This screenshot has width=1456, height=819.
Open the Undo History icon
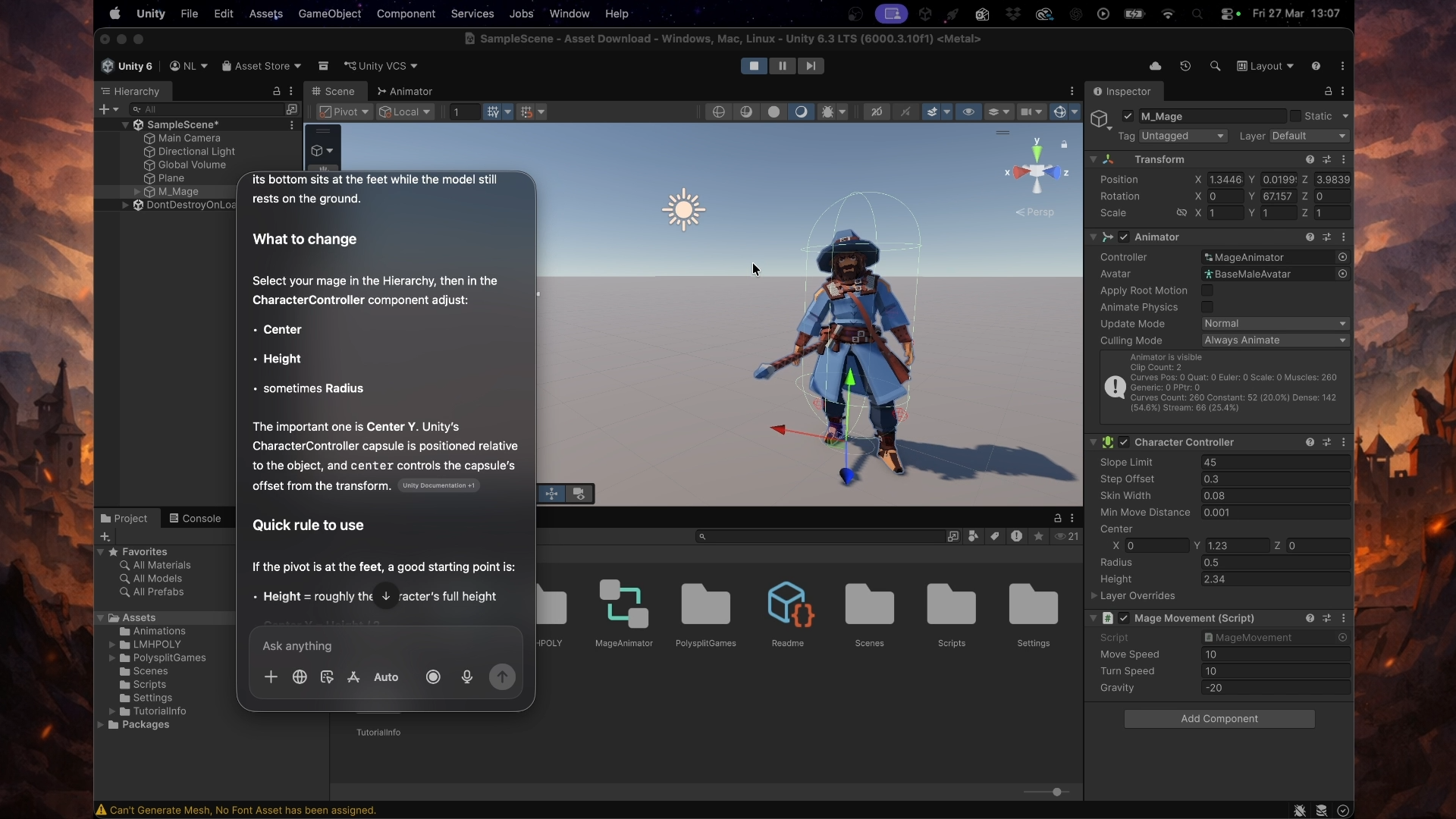(1185, 66)
